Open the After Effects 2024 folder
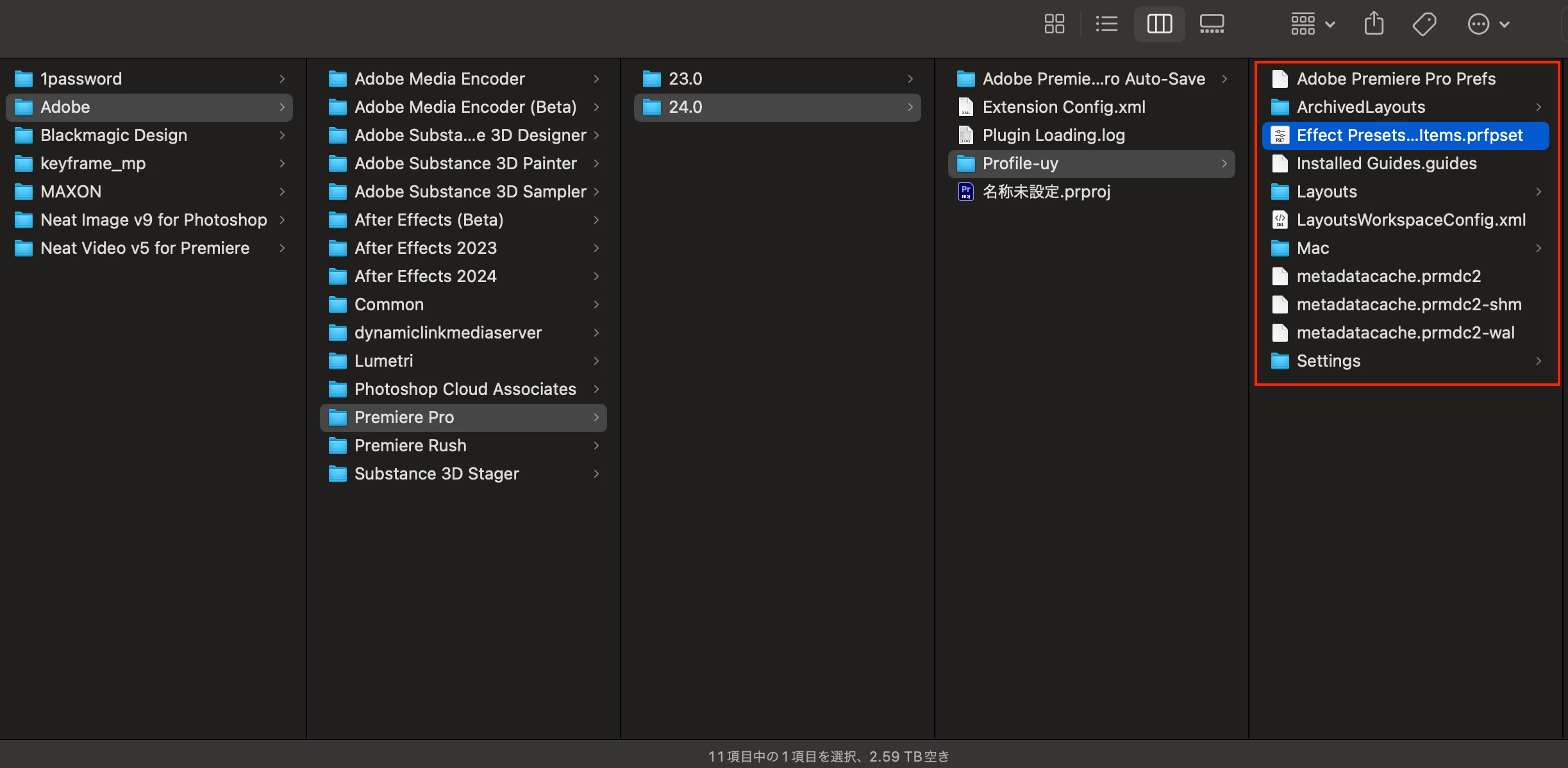Viewport: 1568px width, 768px height. coord(425,276)
